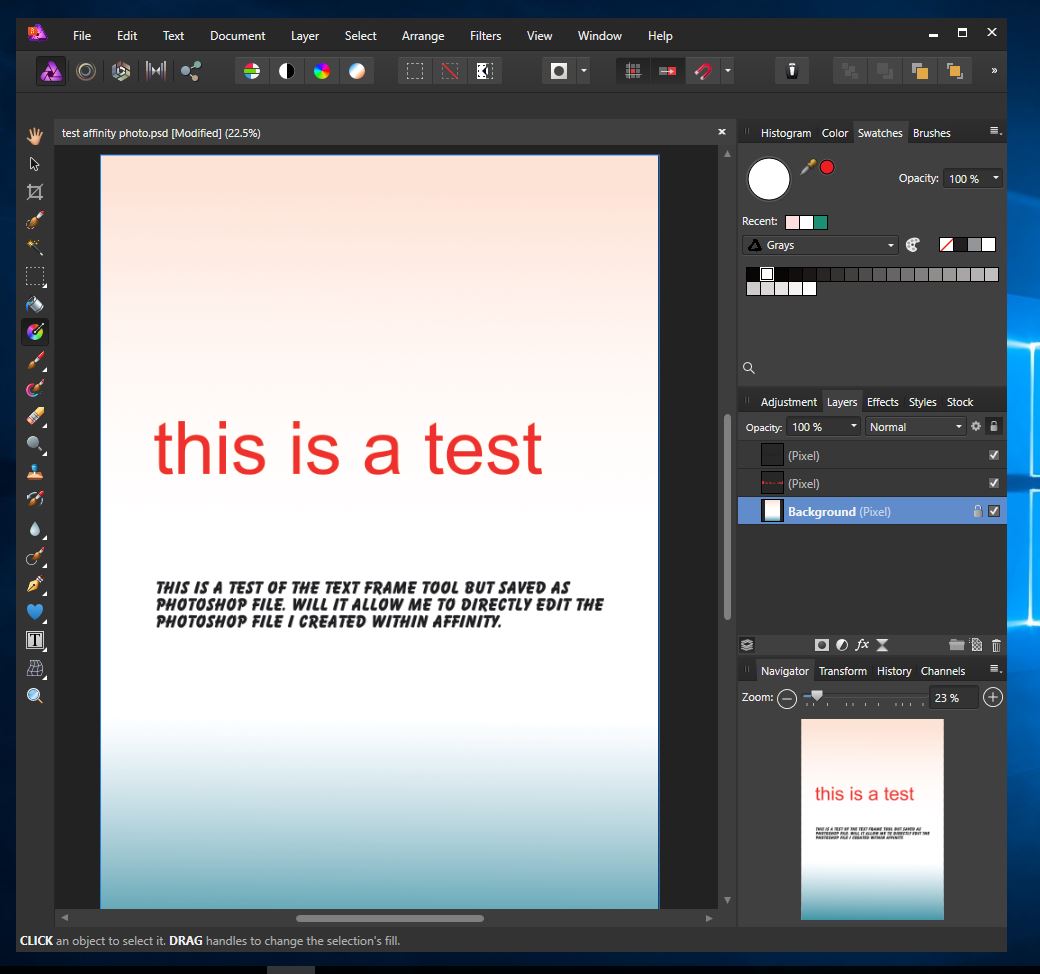Open the Arrange menu
The height and width of the screenshot is (974, 1040).
pyautogui.click(x=423, y=36)
